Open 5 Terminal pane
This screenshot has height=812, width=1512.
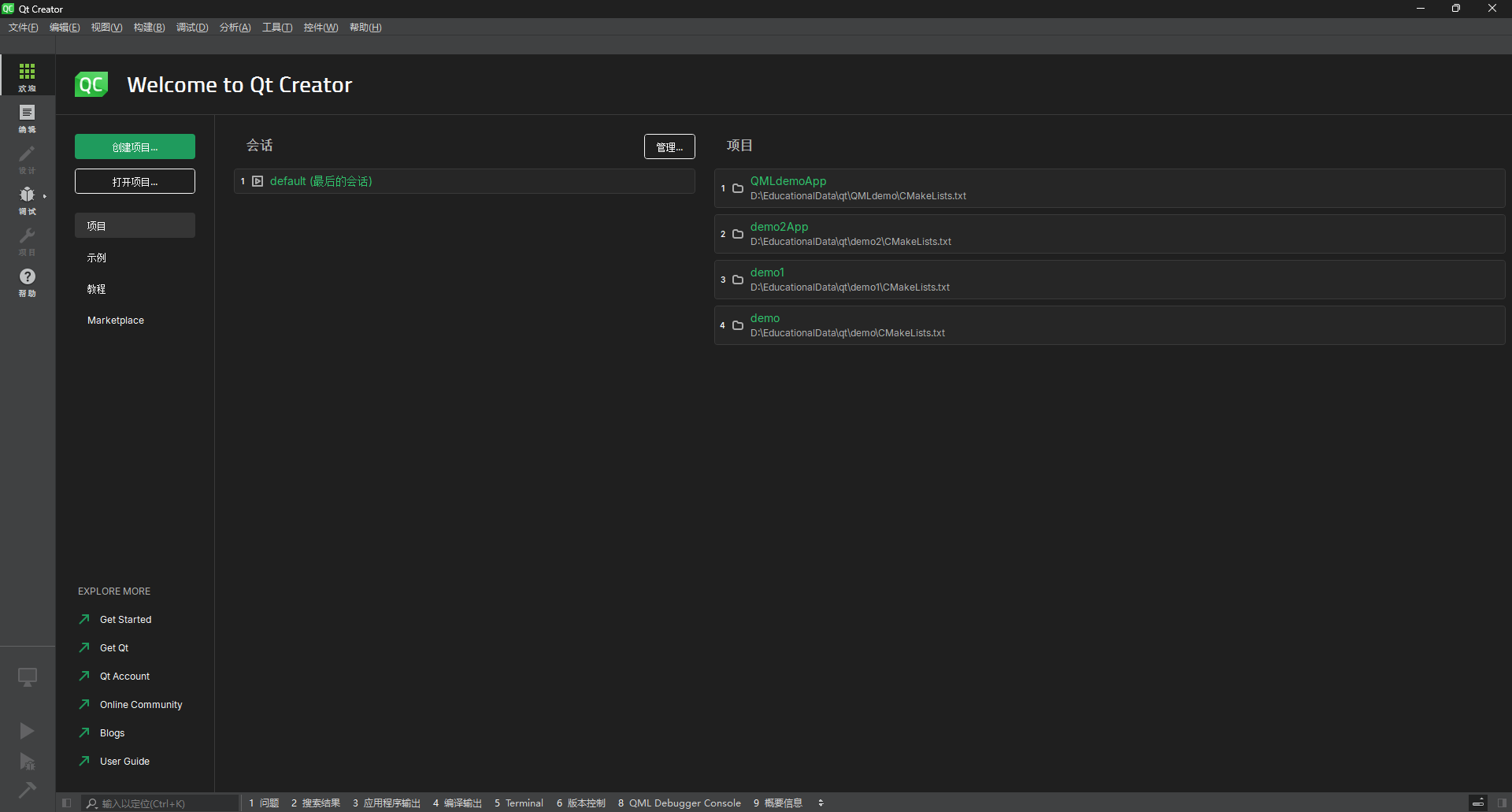(519, 803)
